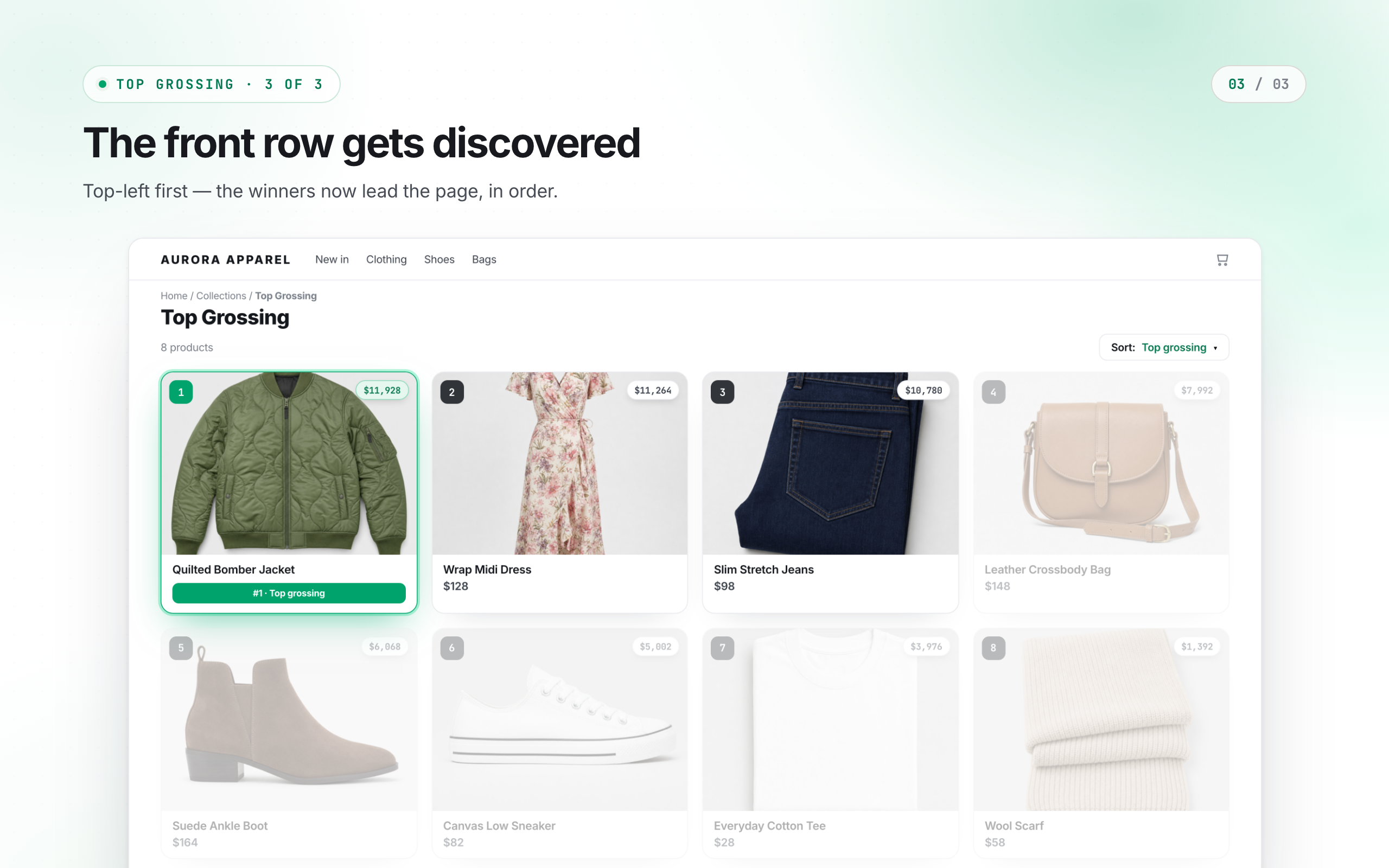Open the Wrap Midi Dress image
1389x868 pixels.
pos(559,463)
